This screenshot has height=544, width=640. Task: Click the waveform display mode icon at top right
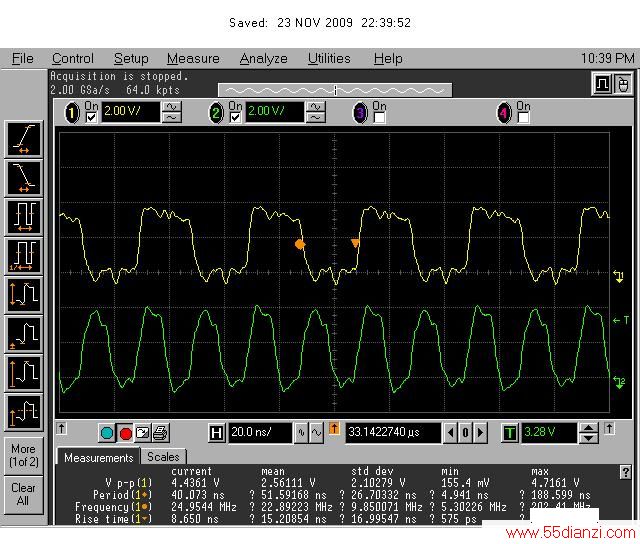pyautogui.click(x=602, y=84)
